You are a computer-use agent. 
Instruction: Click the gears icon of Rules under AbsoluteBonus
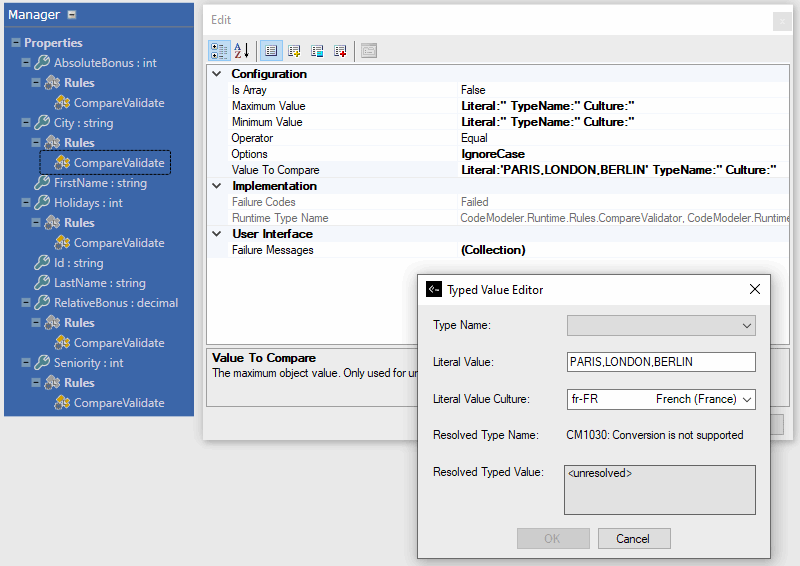(x=53, y=83)
